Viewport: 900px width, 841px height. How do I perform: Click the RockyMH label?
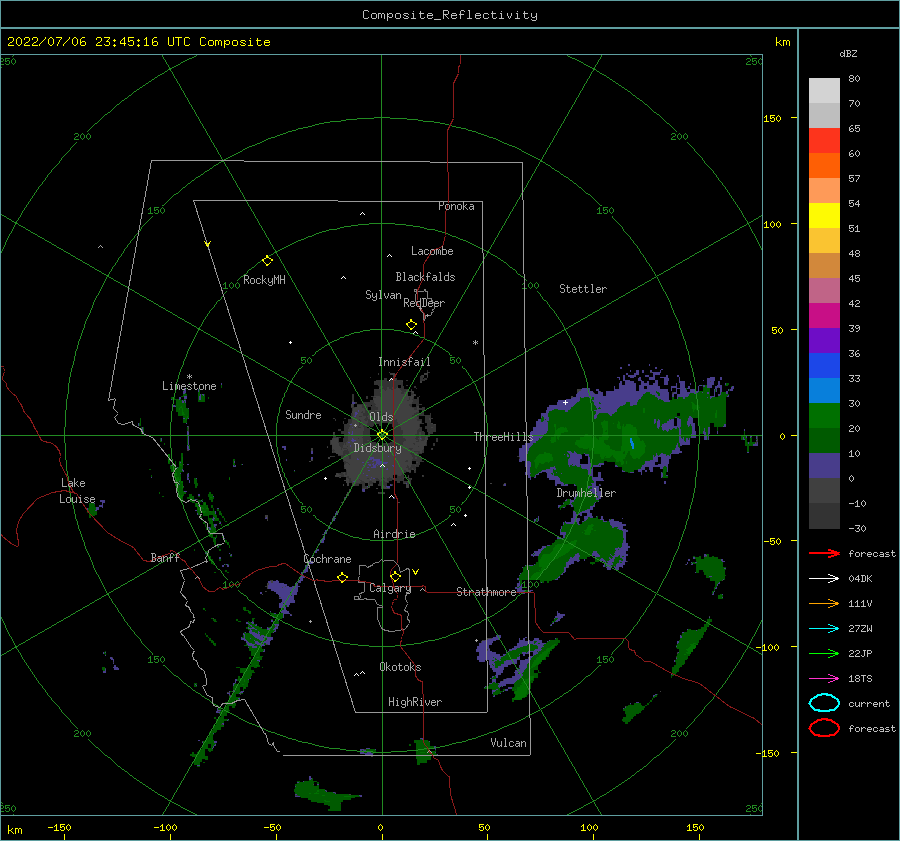pos(264,280)
